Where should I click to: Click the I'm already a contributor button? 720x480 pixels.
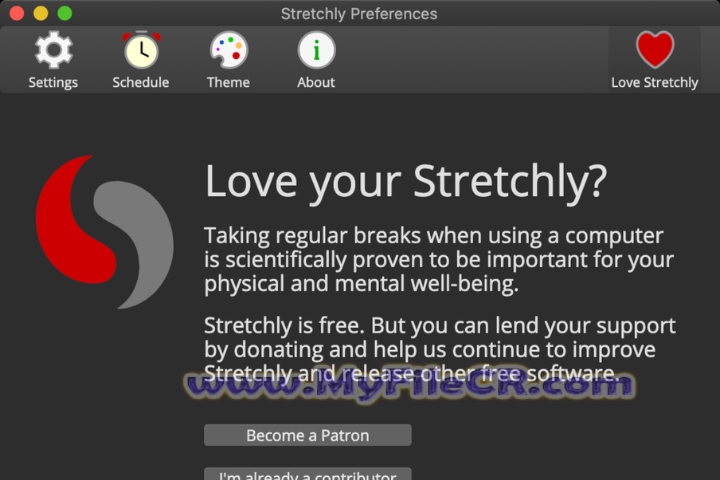click(x=308, y=474)
